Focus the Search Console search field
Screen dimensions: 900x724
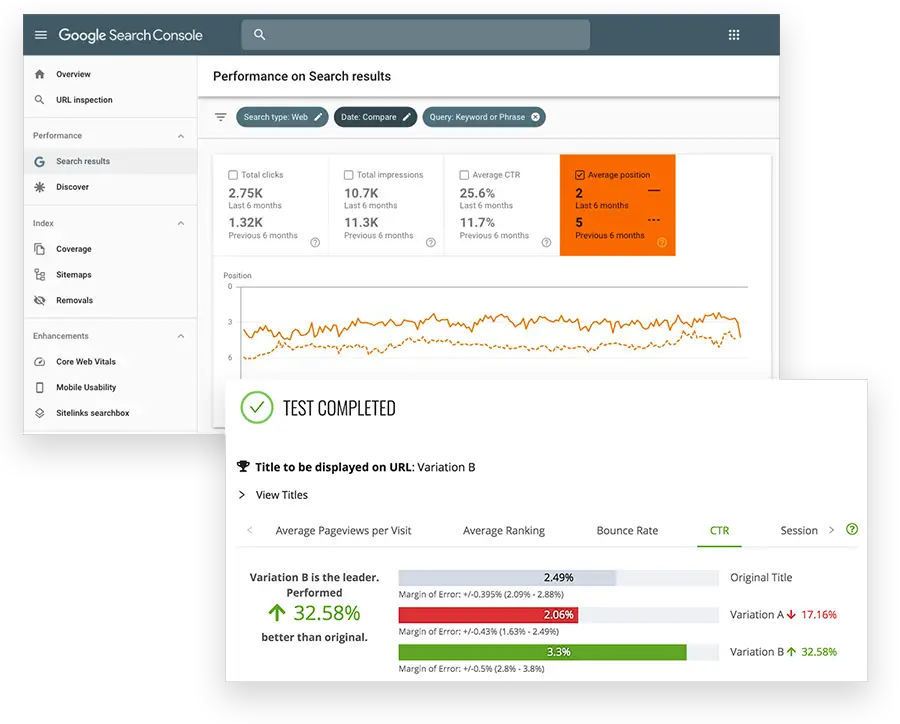point(416,35)
